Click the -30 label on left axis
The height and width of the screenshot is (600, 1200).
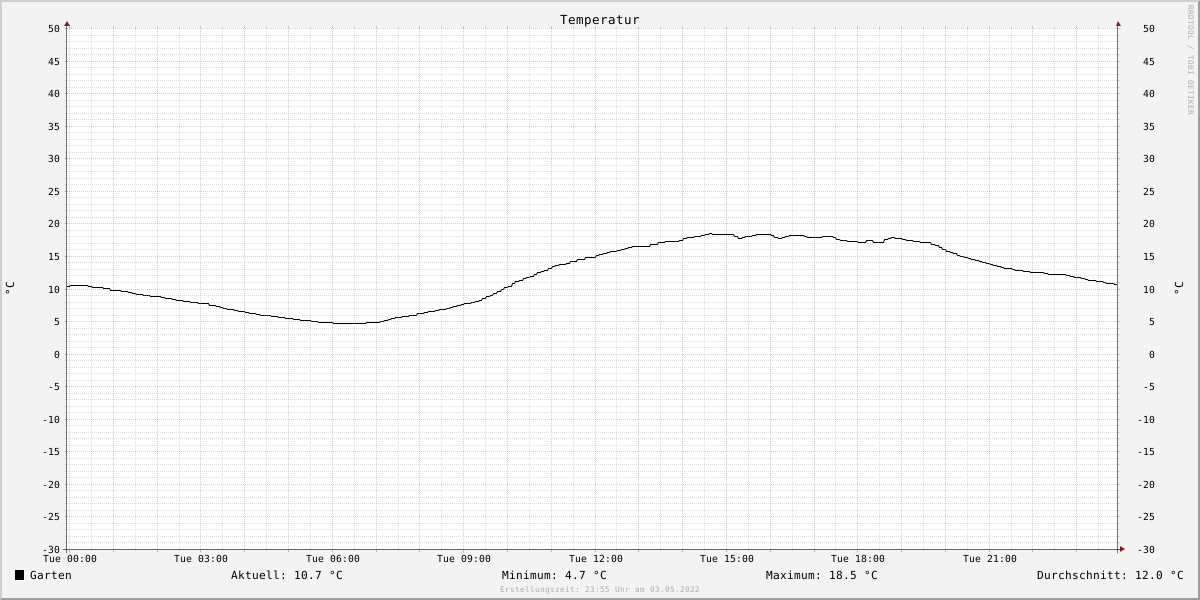51,549
